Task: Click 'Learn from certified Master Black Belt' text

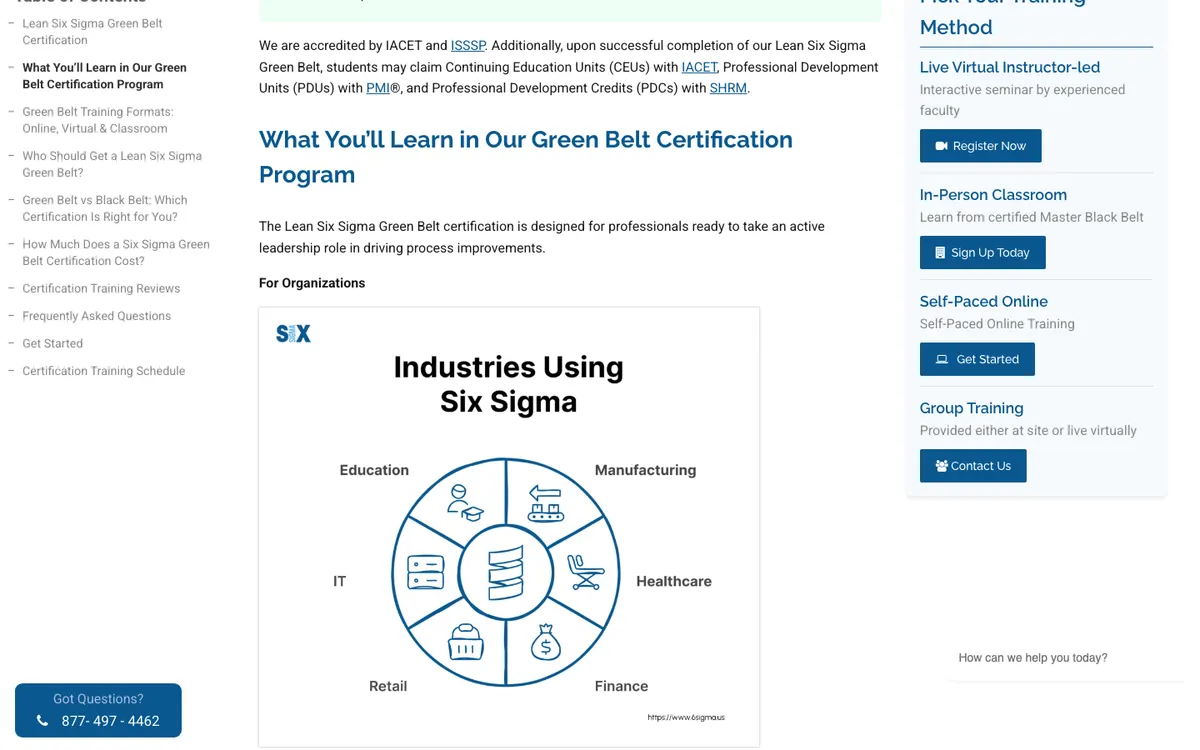Action: click(x=1032, y=217)
